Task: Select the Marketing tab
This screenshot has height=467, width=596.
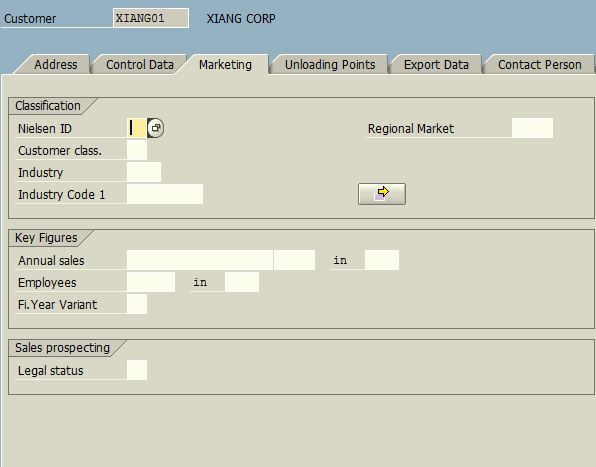Action: pos(225,65)
